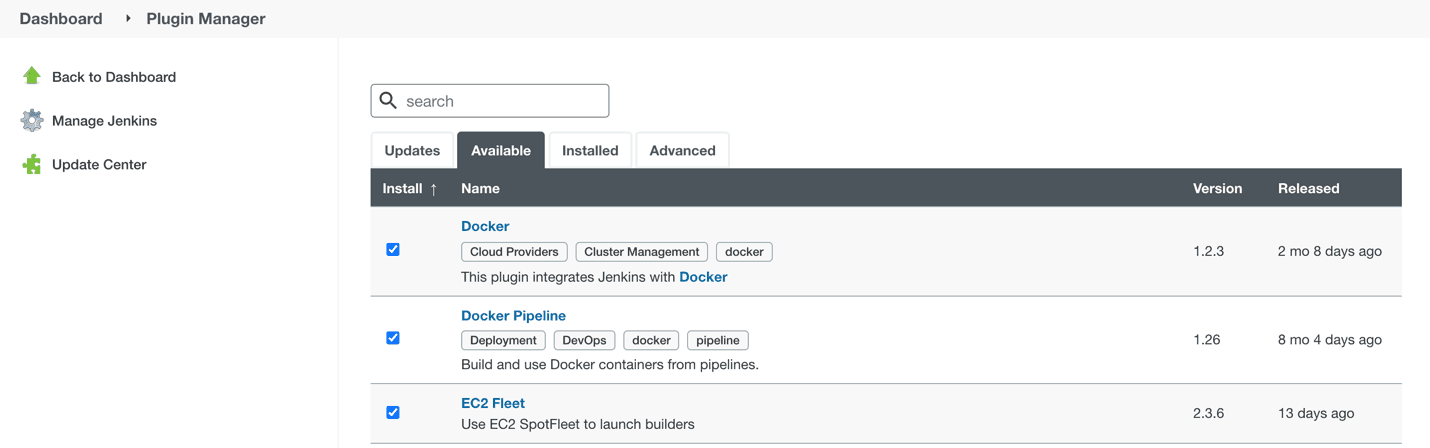Screen dimensions: 1430x448
Task: Click the Manage Jenkins gear icon
Action: (32, 120)
